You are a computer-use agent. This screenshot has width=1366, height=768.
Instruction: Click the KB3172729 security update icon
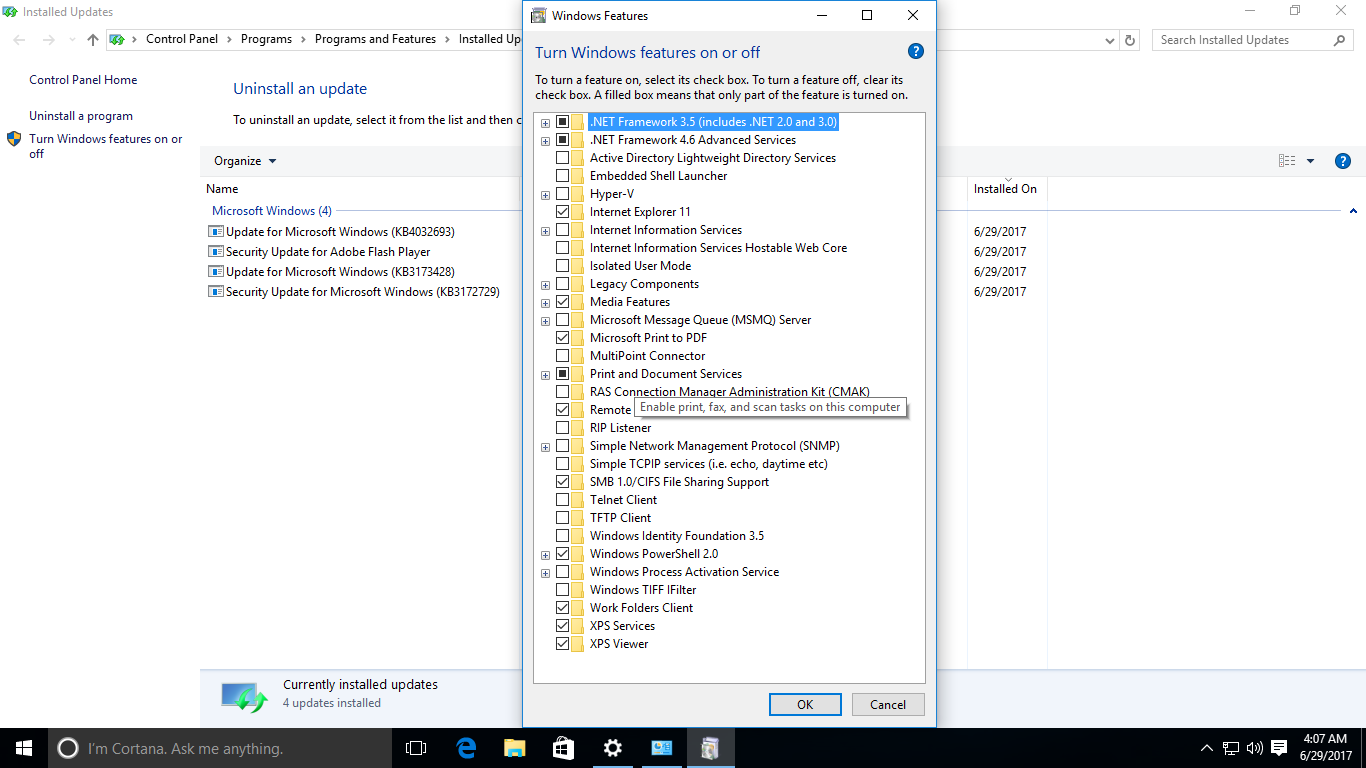pyautogui.click(x=215, y=291)
